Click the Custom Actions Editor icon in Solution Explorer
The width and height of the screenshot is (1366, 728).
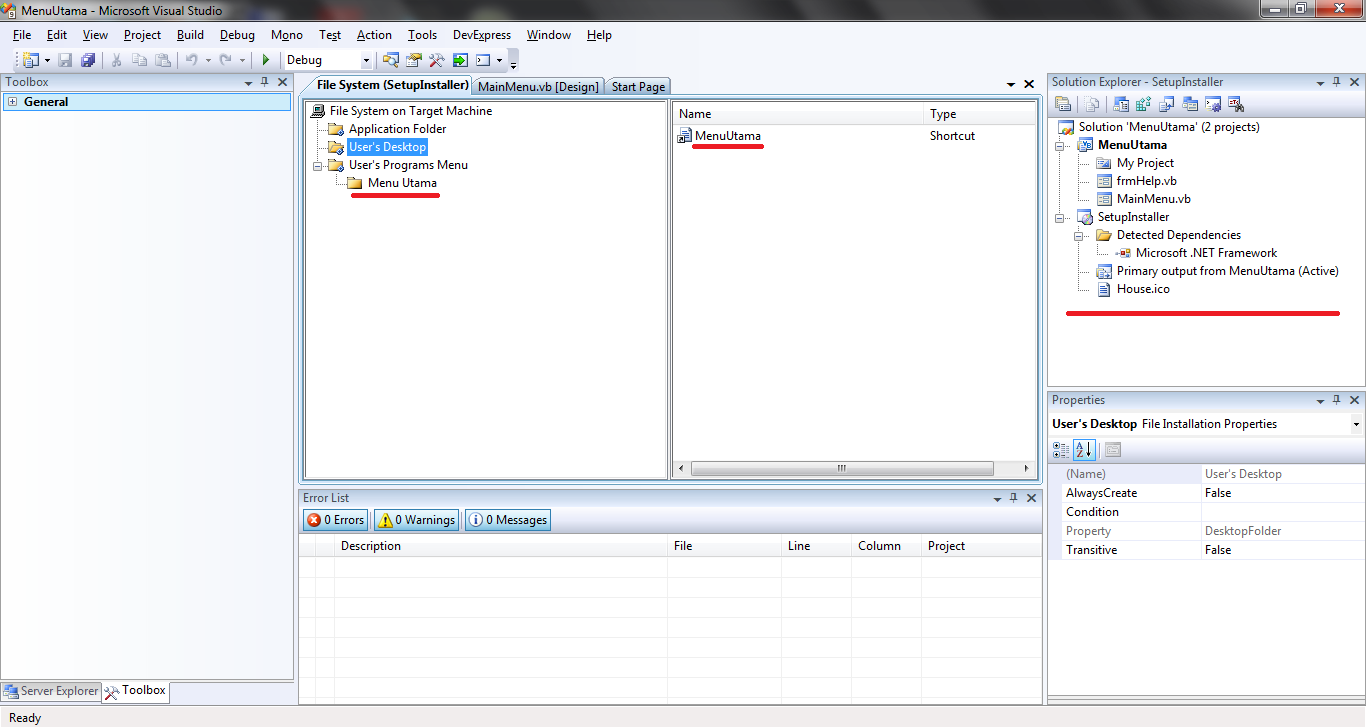tap(1213, 103)
